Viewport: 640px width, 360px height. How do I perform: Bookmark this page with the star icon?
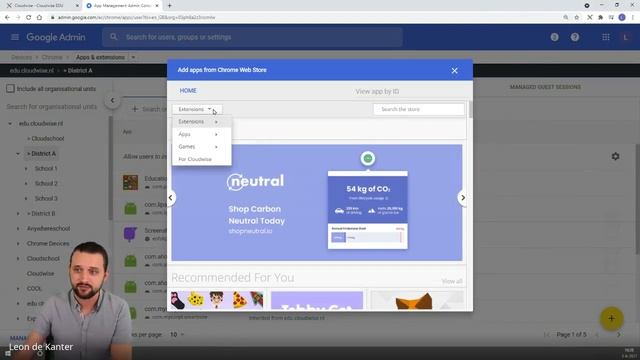click(577, 18)
